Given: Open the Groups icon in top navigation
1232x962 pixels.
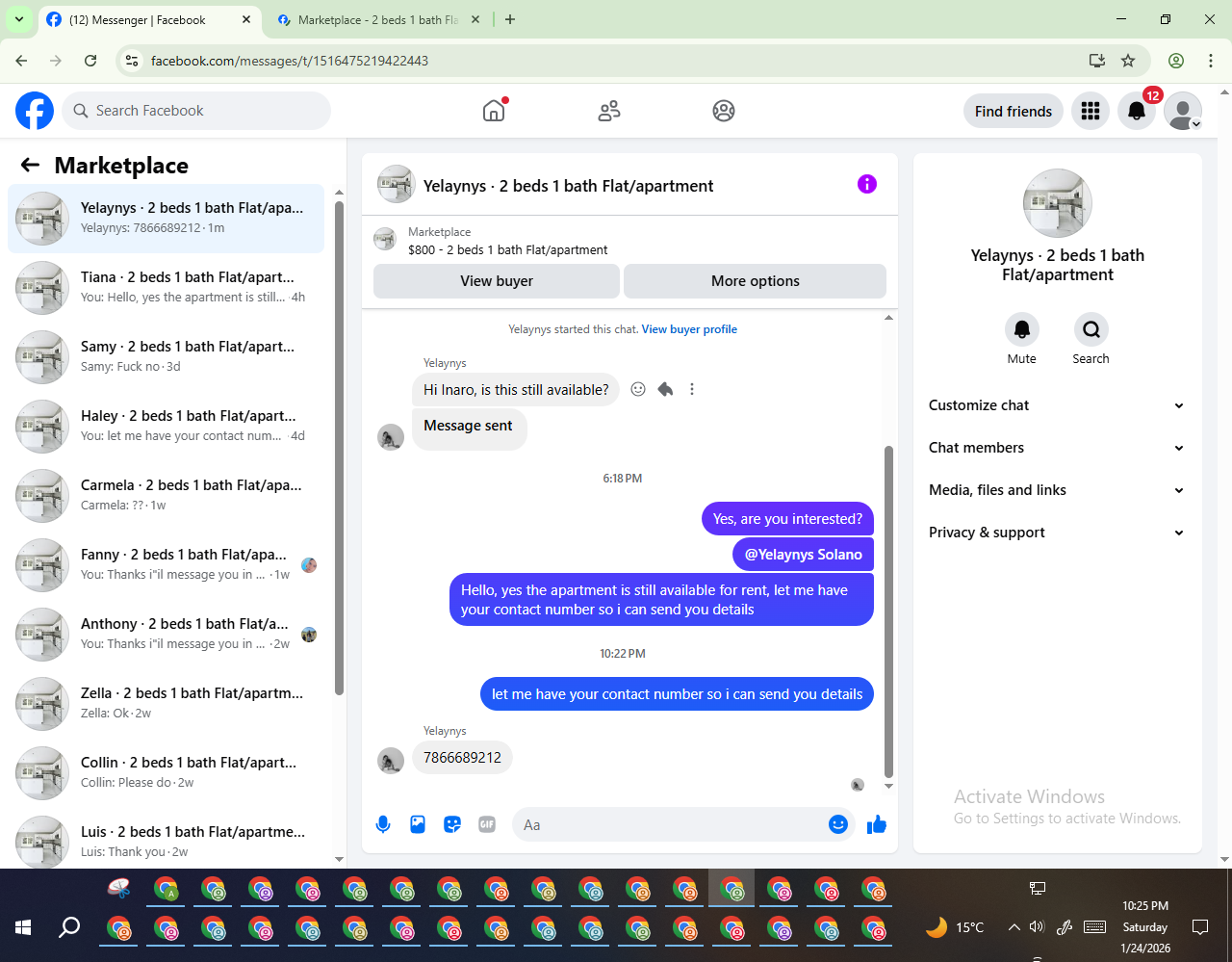Looking at the screenshot, I should (724, 111).
